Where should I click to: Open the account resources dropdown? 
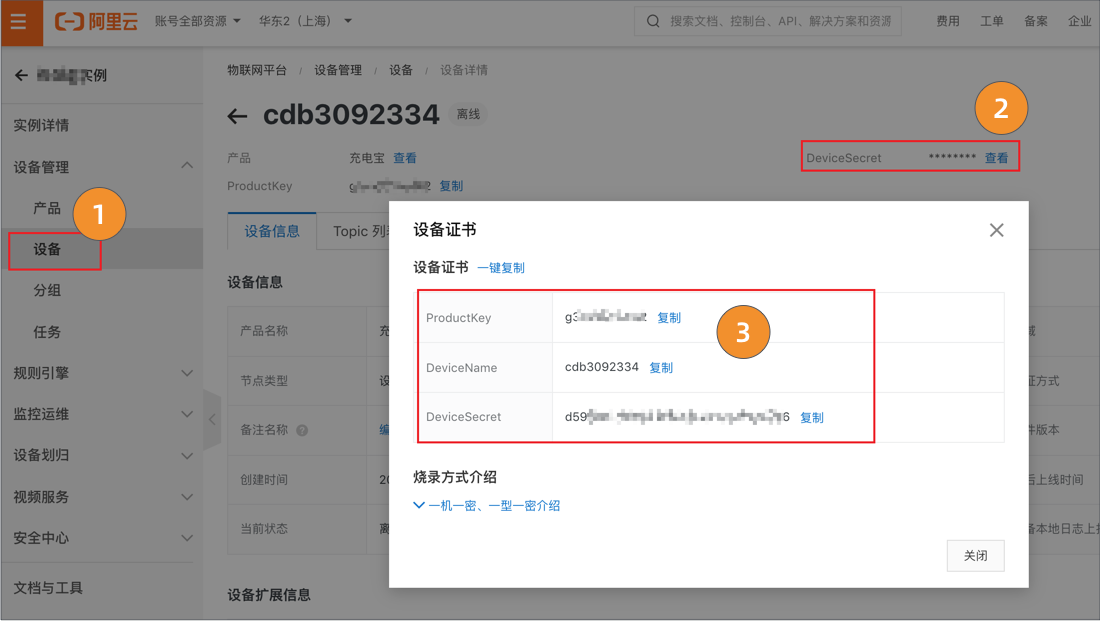tap(198, 21)
